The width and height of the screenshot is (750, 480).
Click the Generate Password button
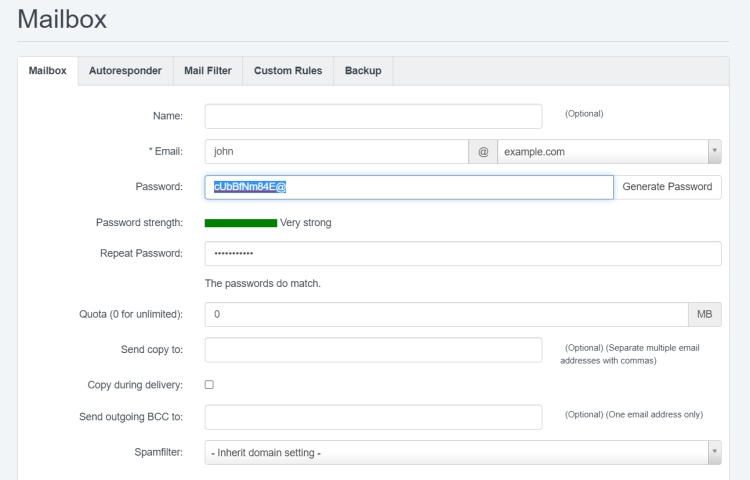pos(667,187)
